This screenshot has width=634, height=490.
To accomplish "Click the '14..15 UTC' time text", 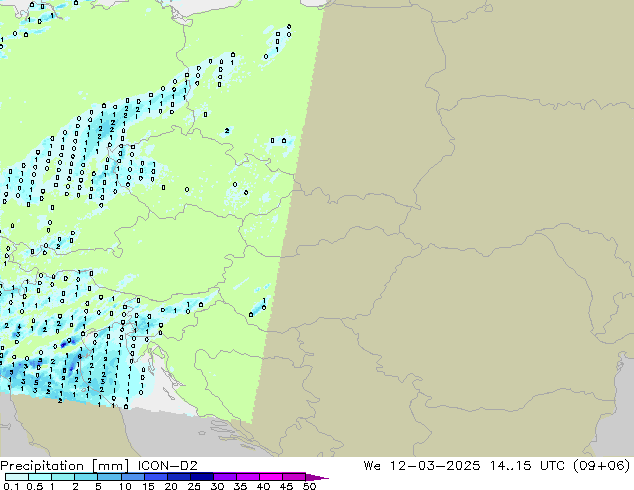I will click(529, 466).
